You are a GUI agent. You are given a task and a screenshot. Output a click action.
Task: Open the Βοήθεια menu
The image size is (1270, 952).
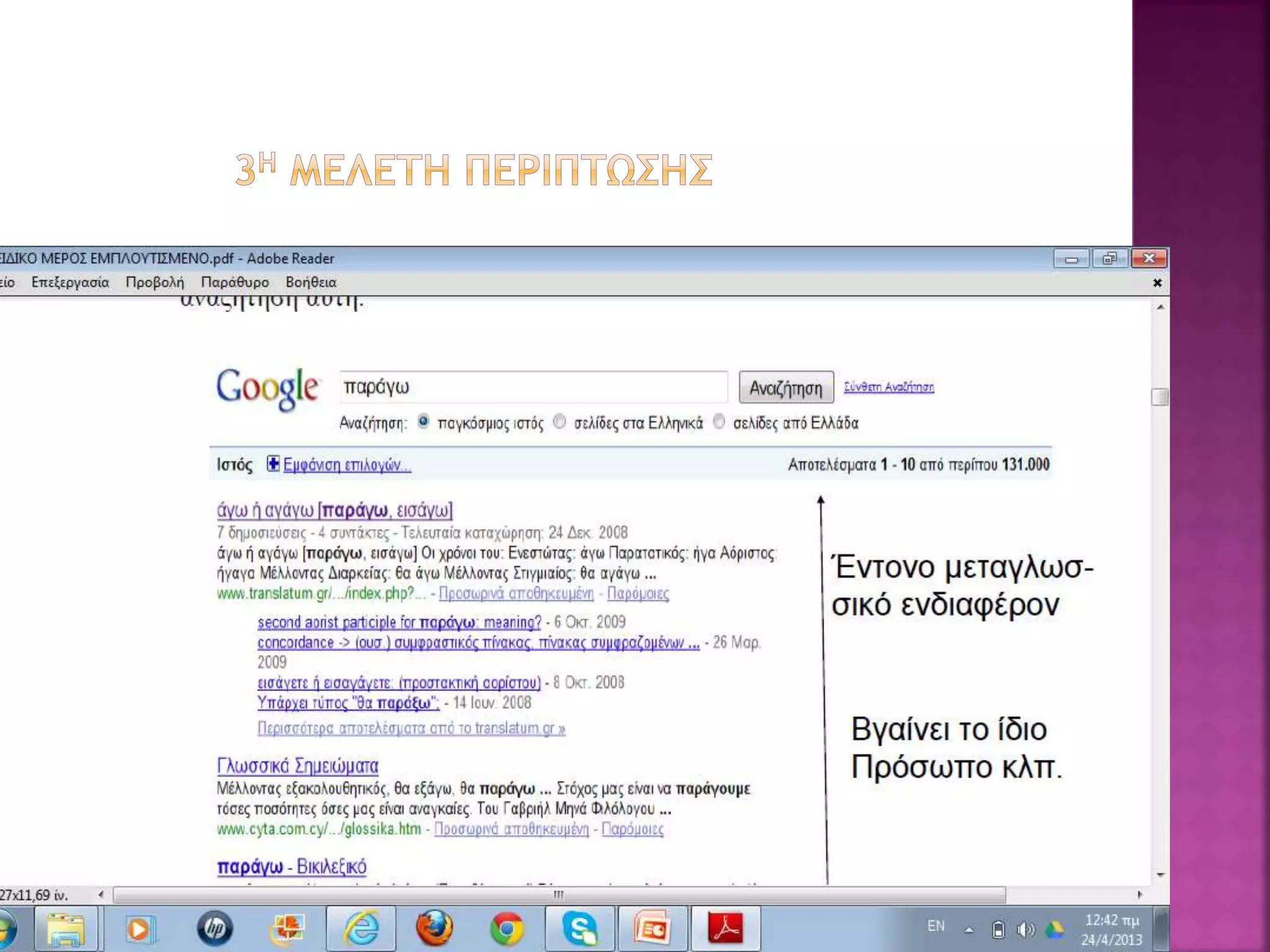pos(311,283)
